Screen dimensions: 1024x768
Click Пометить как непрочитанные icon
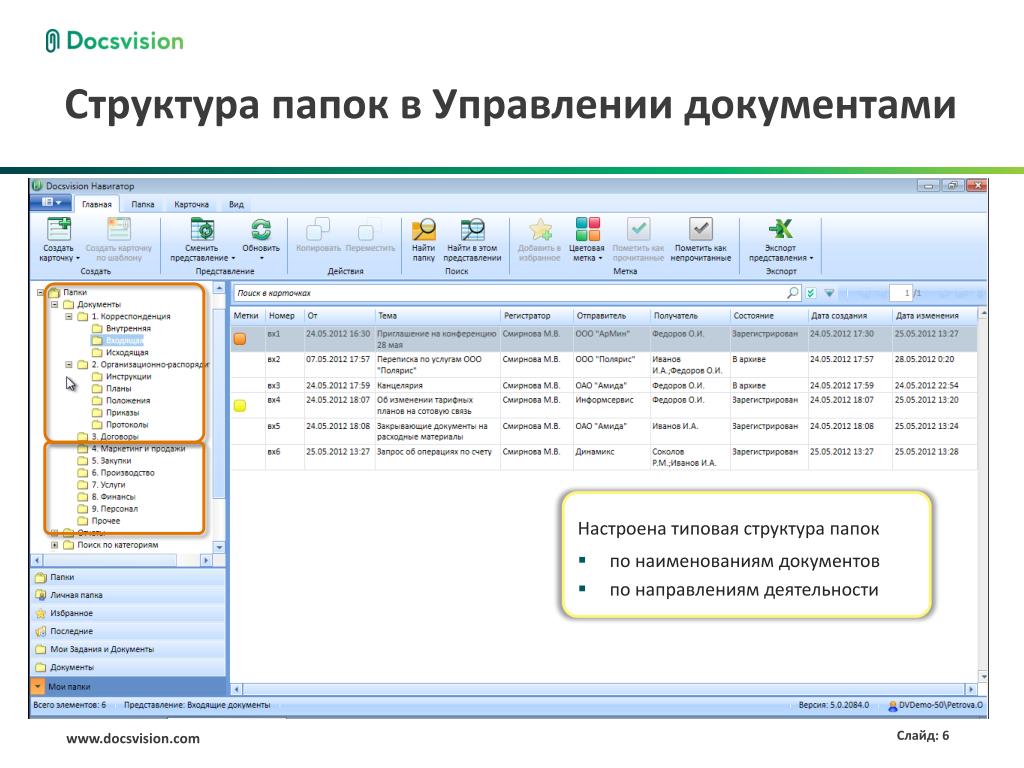[x=701, y=229]
